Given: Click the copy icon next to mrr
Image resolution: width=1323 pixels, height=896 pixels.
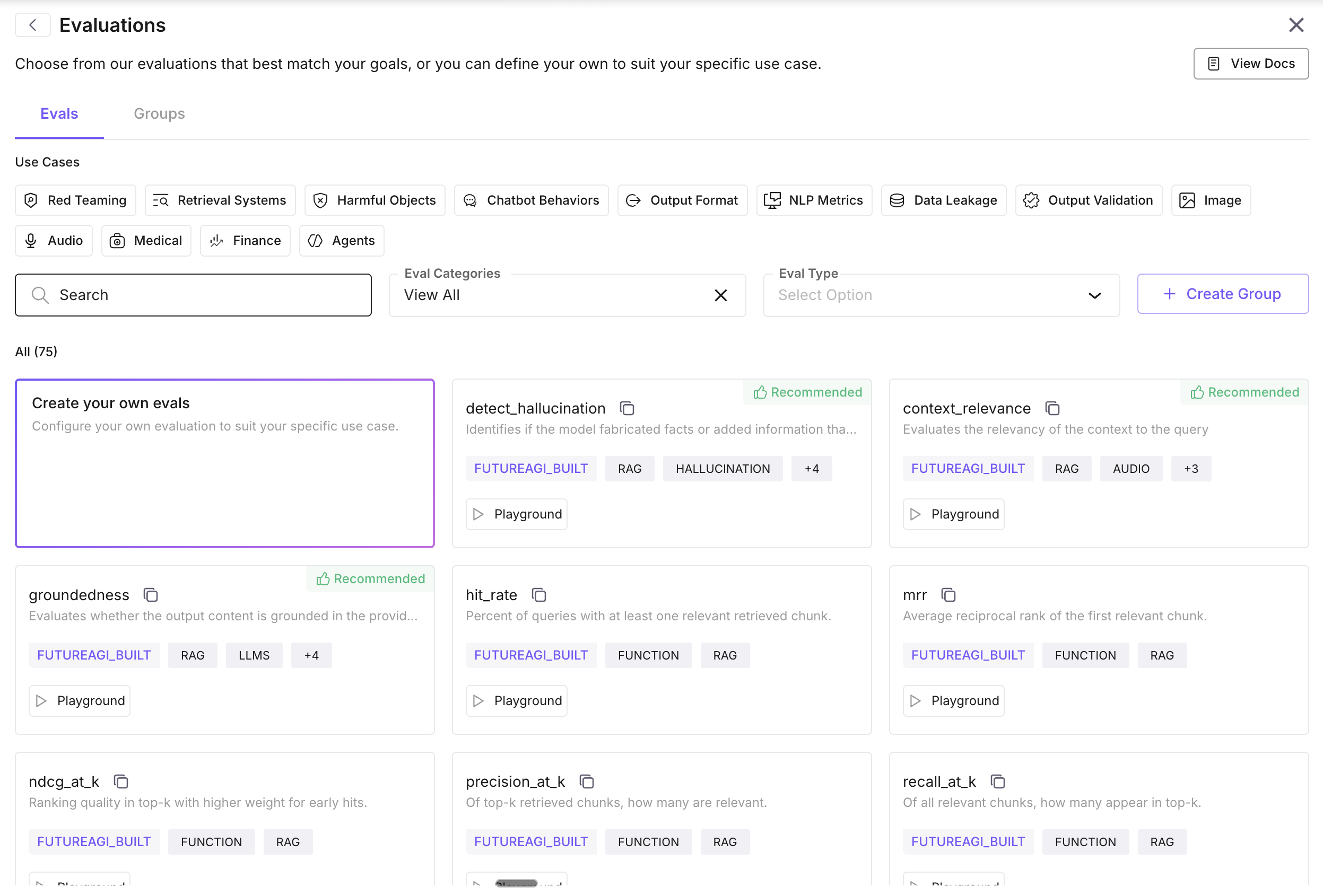Looking at the screenshot, I should 948,594.
